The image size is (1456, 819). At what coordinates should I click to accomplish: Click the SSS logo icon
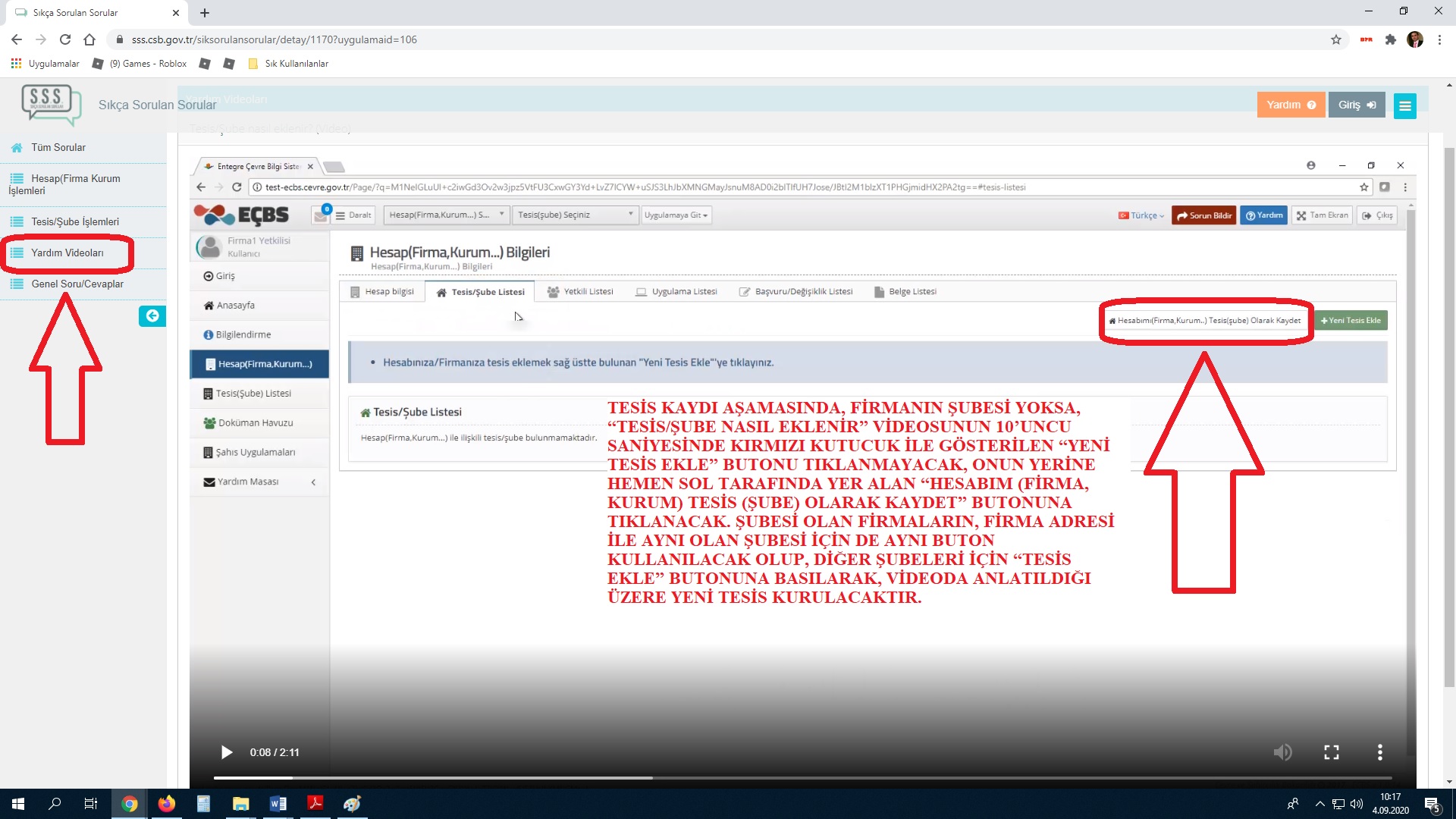[x=50, y=104]
